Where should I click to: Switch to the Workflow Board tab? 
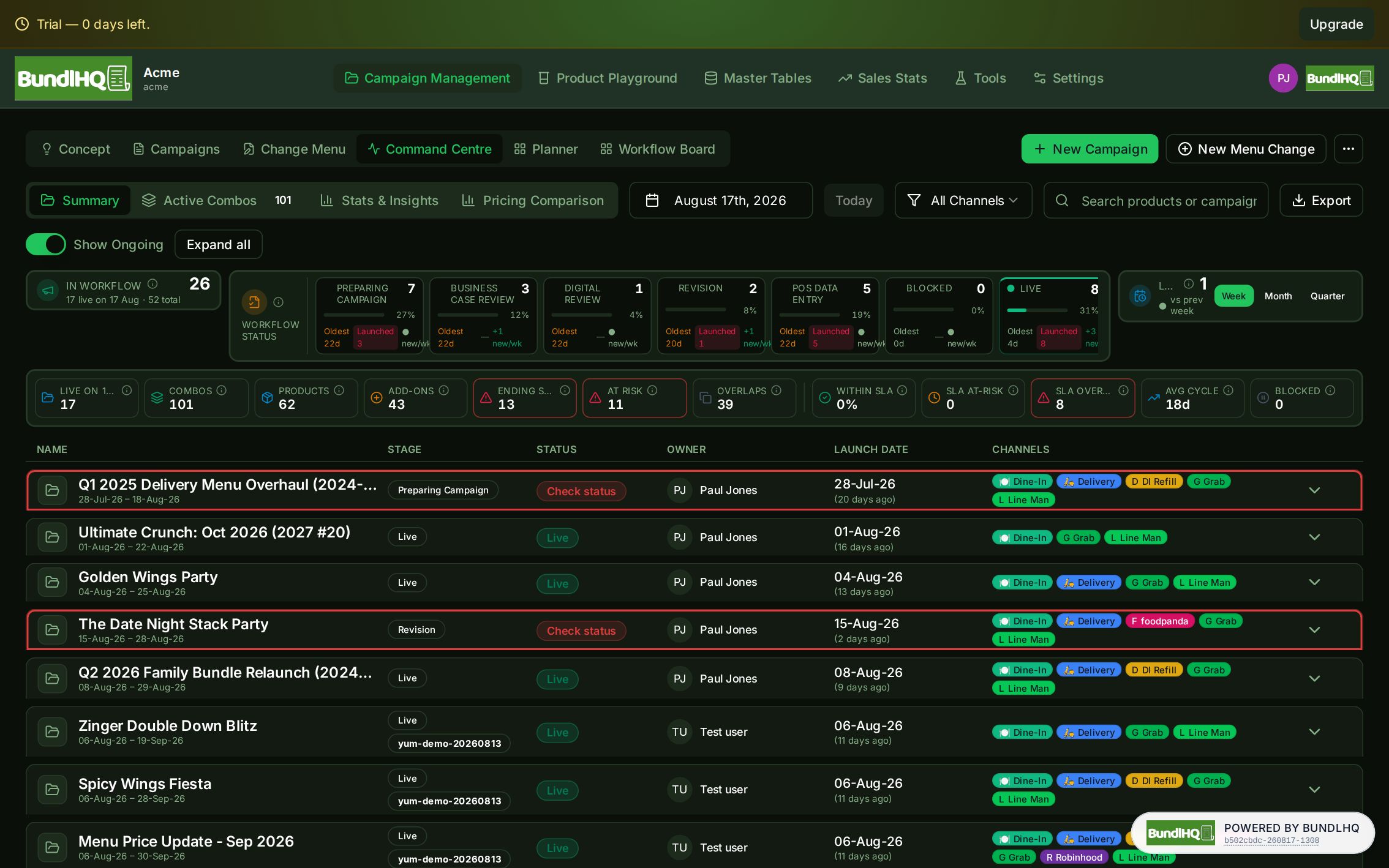click(657, 149)
